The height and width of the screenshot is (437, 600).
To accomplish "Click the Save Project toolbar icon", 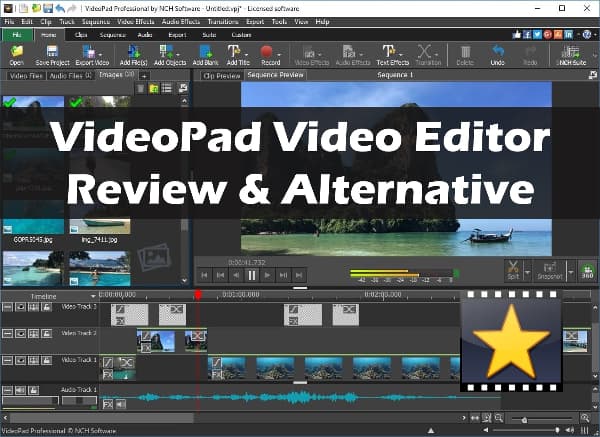I will pyautogui.click(x=52, y=55).
